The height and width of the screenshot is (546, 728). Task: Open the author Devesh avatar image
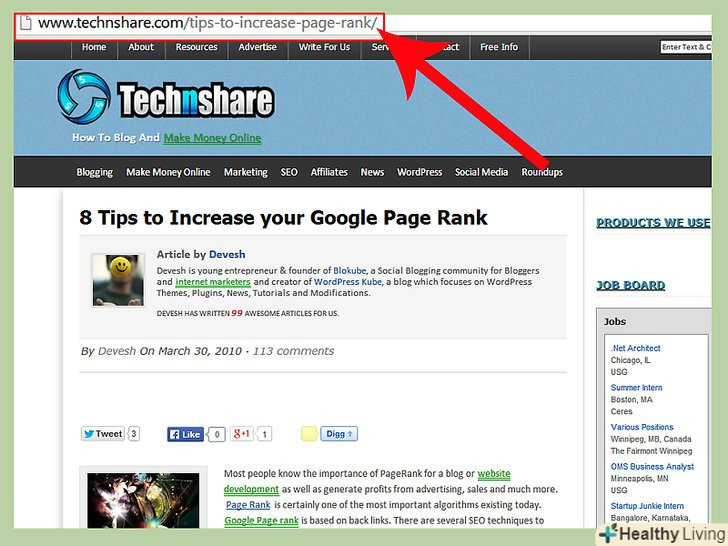pyautogui.click(x=118, y=280)
